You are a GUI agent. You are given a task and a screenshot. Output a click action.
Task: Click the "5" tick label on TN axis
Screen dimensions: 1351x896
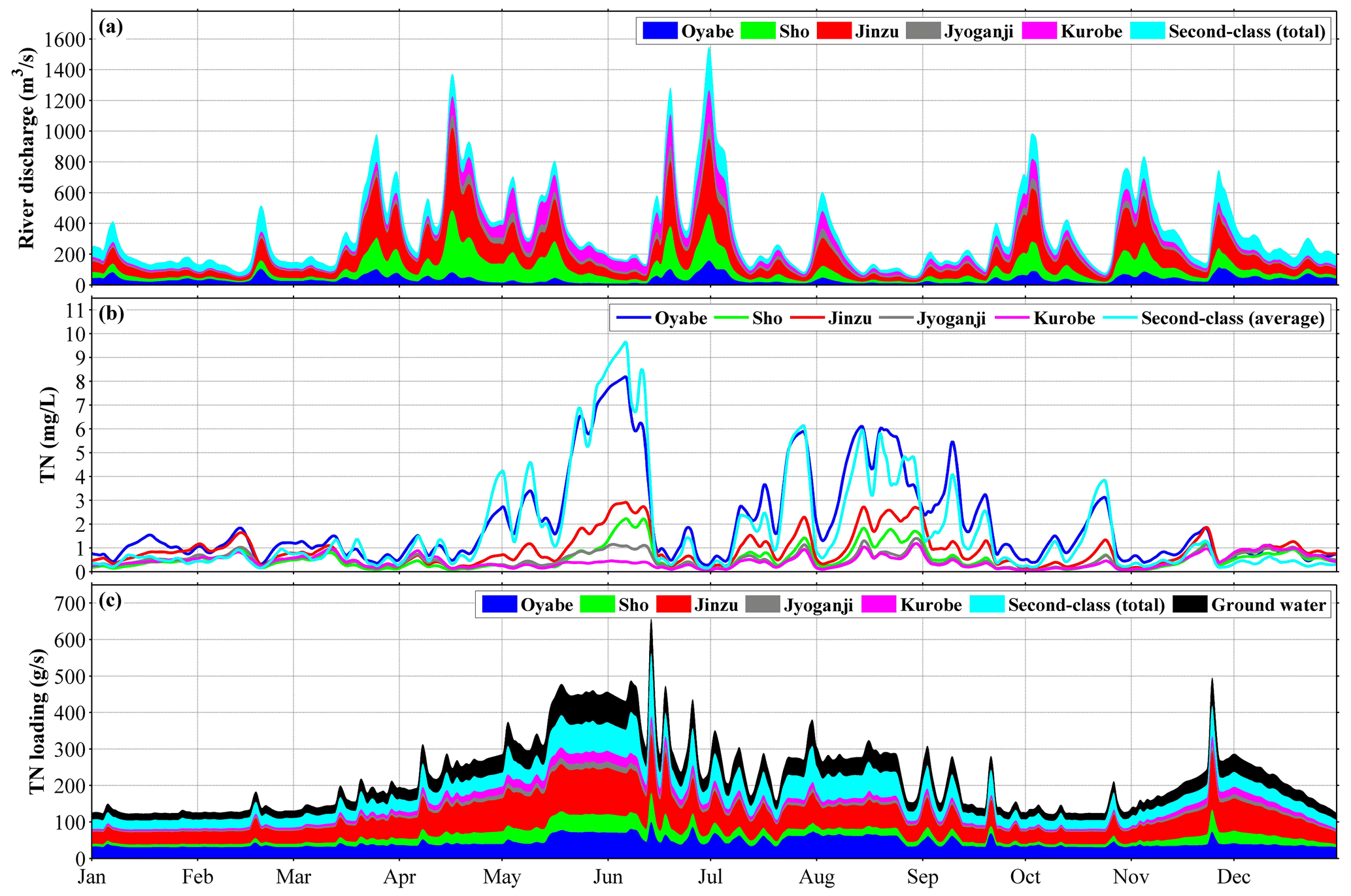pyautogui.click(x=80, y=453)
